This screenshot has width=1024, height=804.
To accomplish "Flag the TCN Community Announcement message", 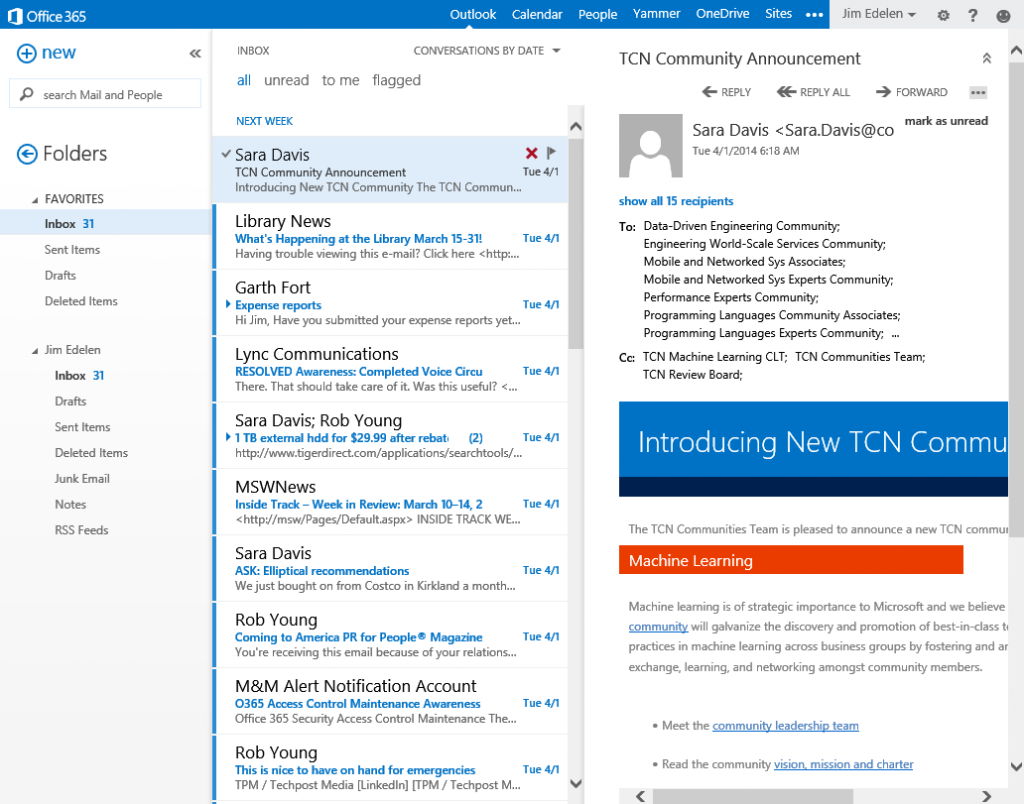I will pos(550,153).
